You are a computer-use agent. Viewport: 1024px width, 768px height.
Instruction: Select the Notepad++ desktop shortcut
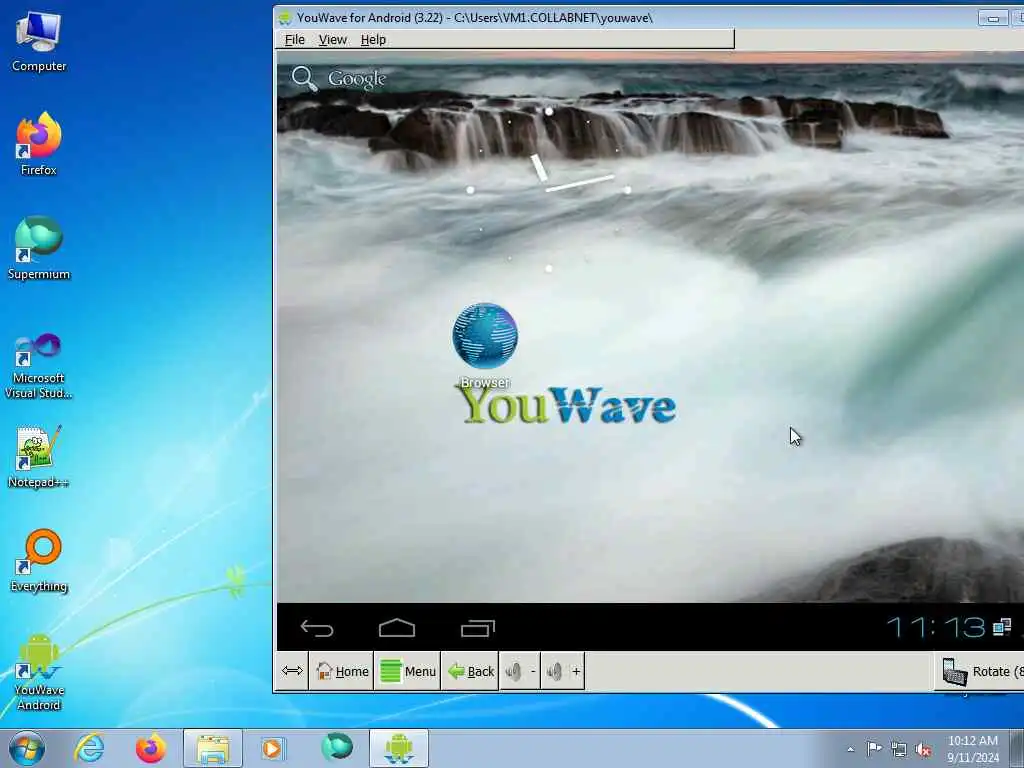click(x=39, y=456)
